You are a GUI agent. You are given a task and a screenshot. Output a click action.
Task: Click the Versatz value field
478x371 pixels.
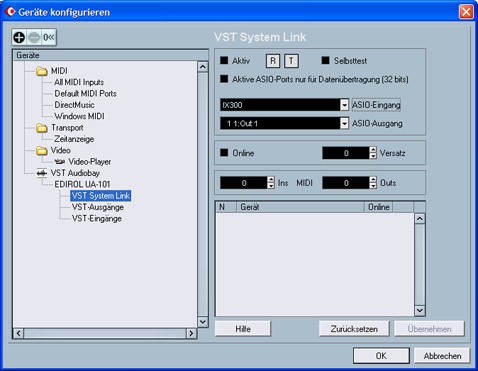tap(346, 153)
